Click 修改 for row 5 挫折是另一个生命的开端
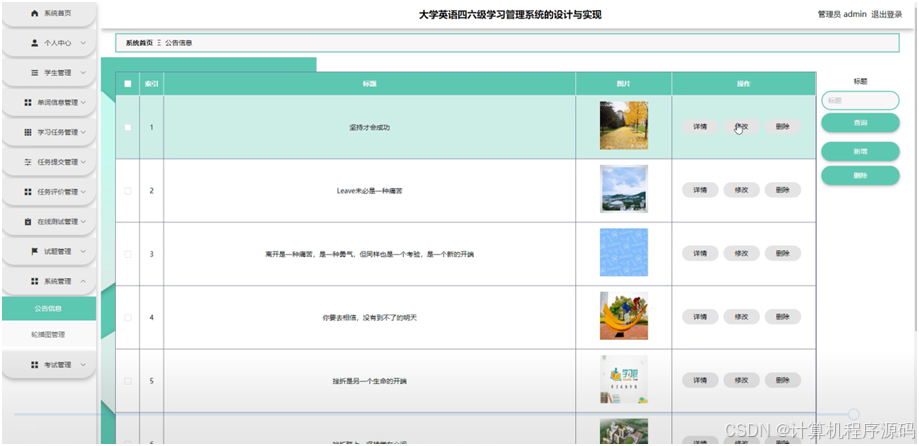Viewport: 919px width, 446px height. point(741,380)
